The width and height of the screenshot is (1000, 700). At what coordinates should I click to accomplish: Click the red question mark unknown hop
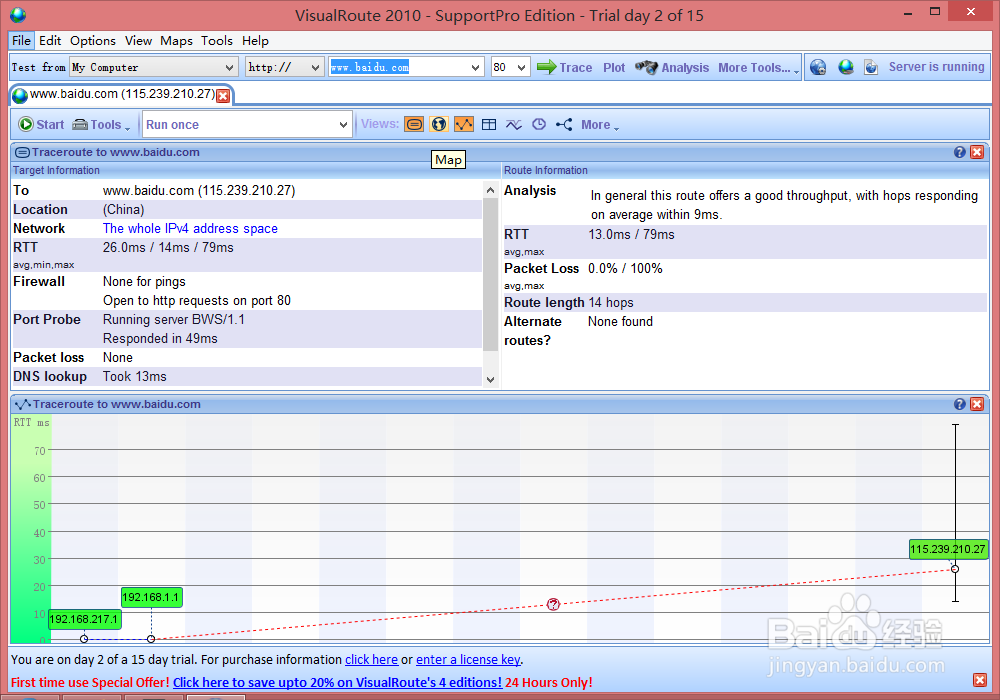pos(553,604)
